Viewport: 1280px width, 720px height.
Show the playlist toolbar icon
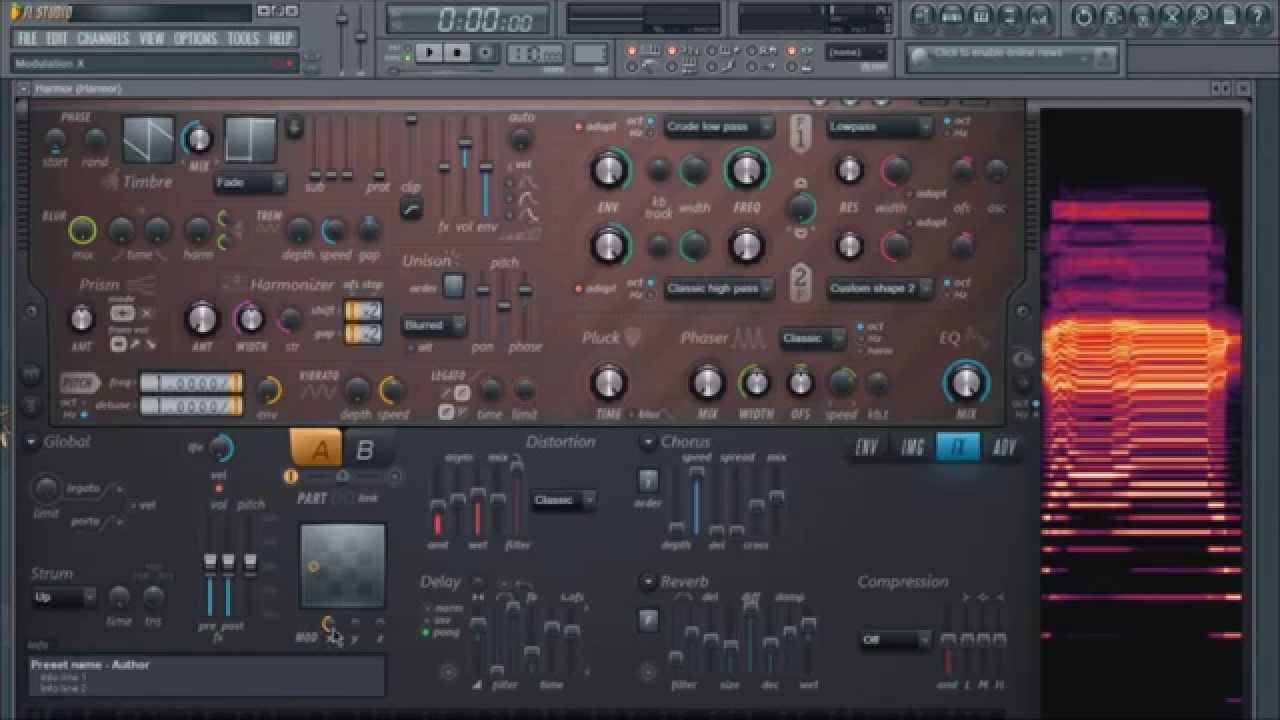pyautogui.click(x=923, y=15)
